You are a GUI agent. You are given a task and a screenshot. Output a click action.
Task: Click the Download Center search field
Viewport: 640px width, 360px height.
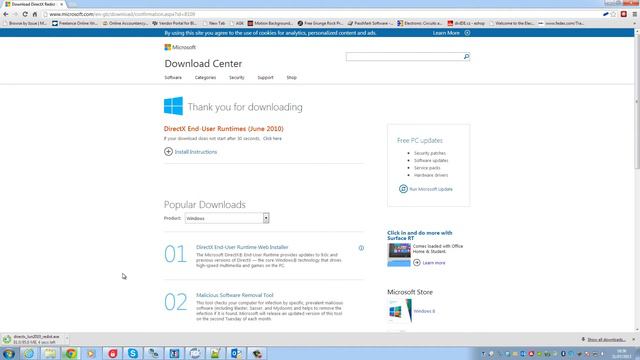coord(404,56)
